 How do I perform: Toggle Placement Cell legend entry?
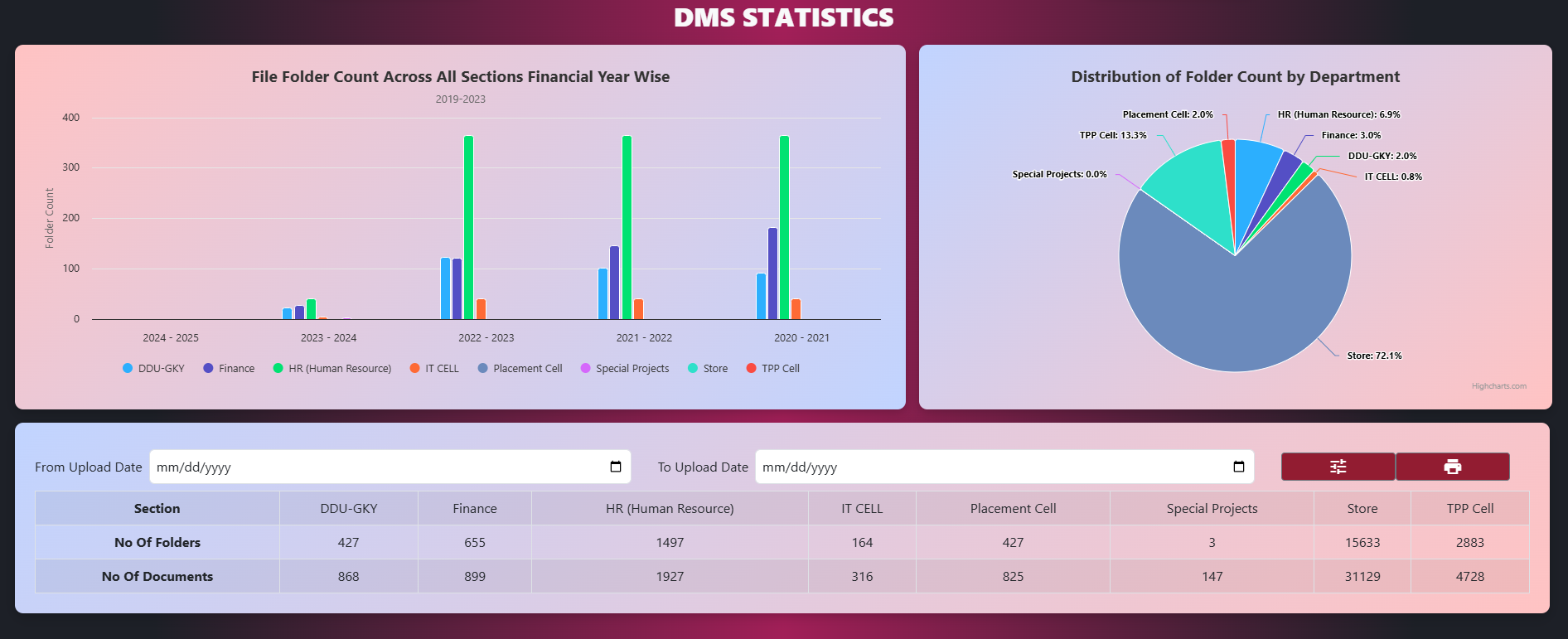point(520,369)
